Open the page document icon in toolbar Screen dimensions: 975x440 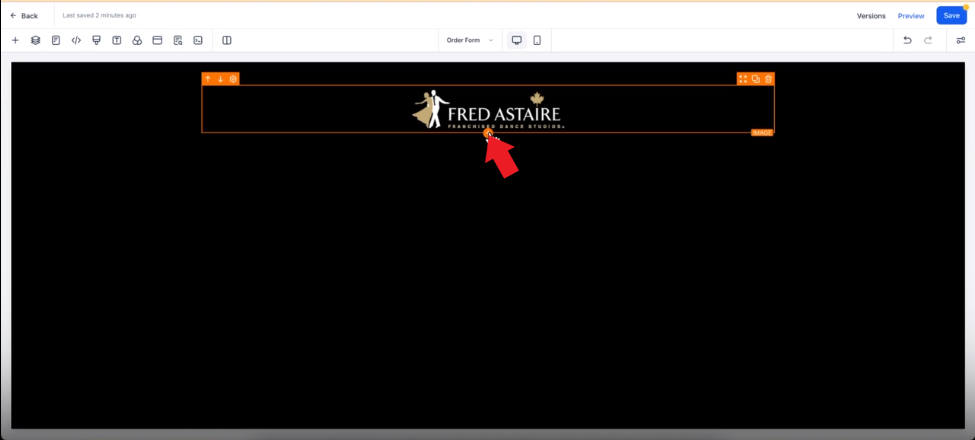tap(56, 40)
